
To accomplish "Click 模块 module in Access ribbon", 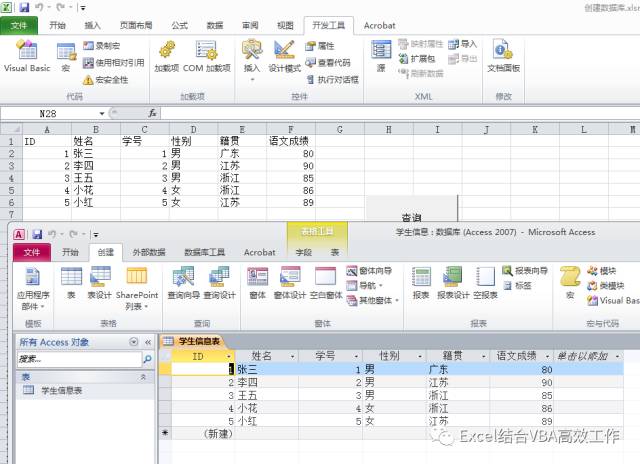I will click(x=601, y=271).
